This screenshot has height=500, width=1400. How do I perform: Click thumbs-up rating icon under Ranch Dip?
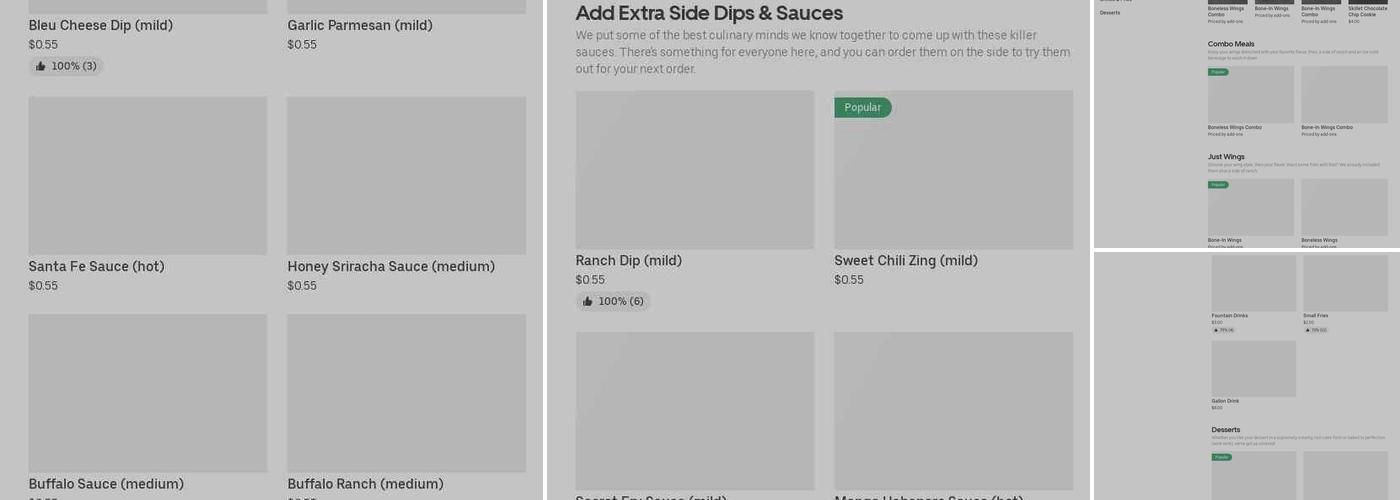tap(588, 301)
